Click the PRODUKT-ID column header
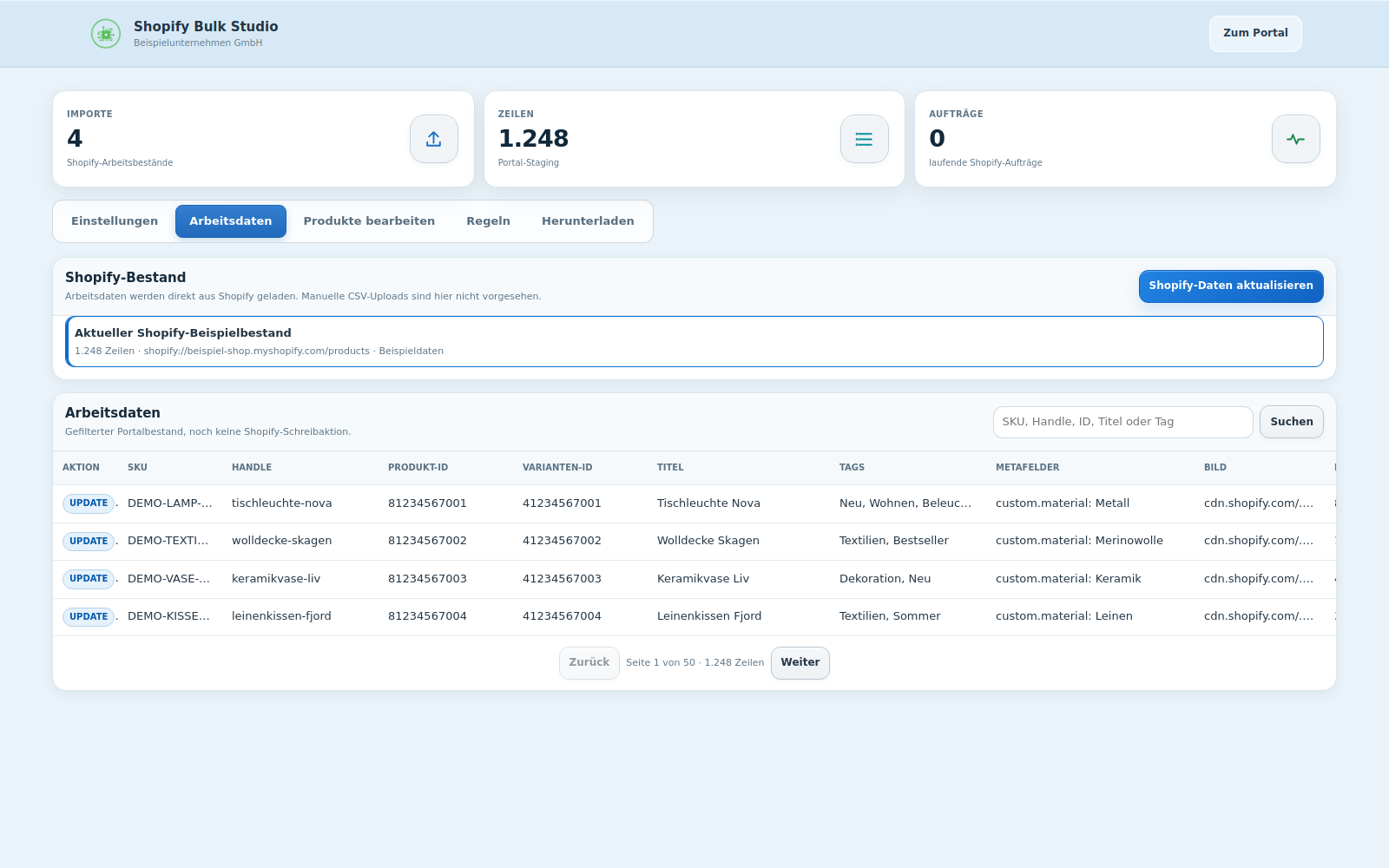This screenshot has height=868, width=1389. click(418, 467)
